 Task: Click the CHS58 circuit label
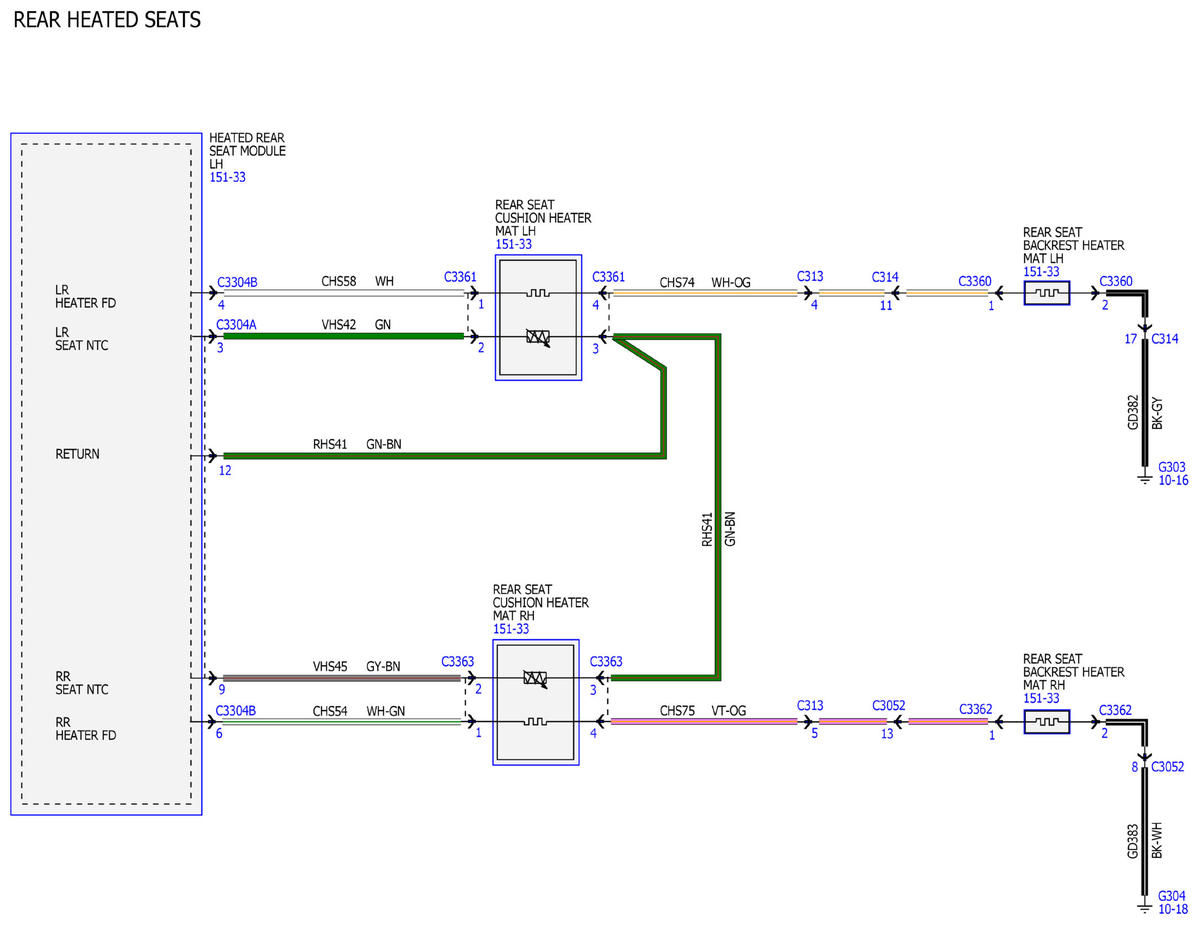338,282
